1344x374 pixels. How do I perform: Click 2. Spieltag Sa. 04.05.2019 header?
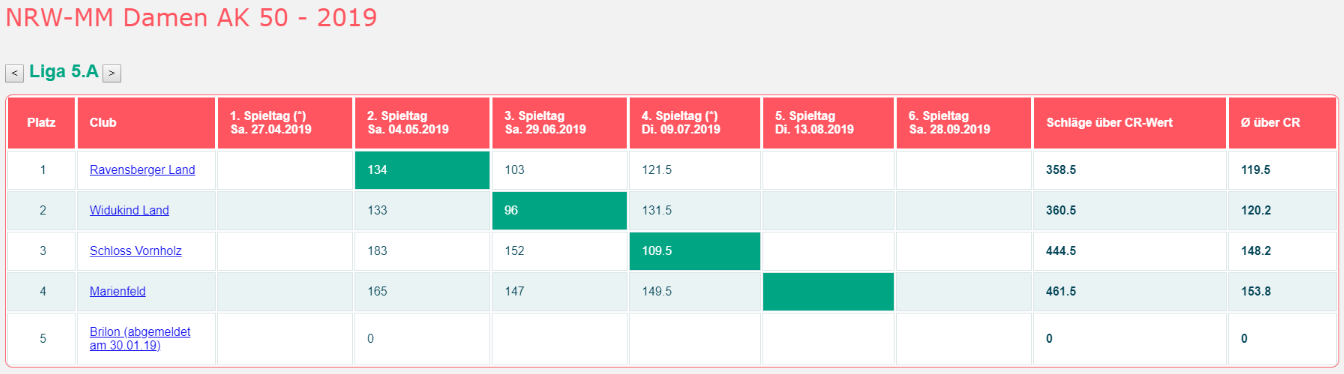click(x=422, y=123)
